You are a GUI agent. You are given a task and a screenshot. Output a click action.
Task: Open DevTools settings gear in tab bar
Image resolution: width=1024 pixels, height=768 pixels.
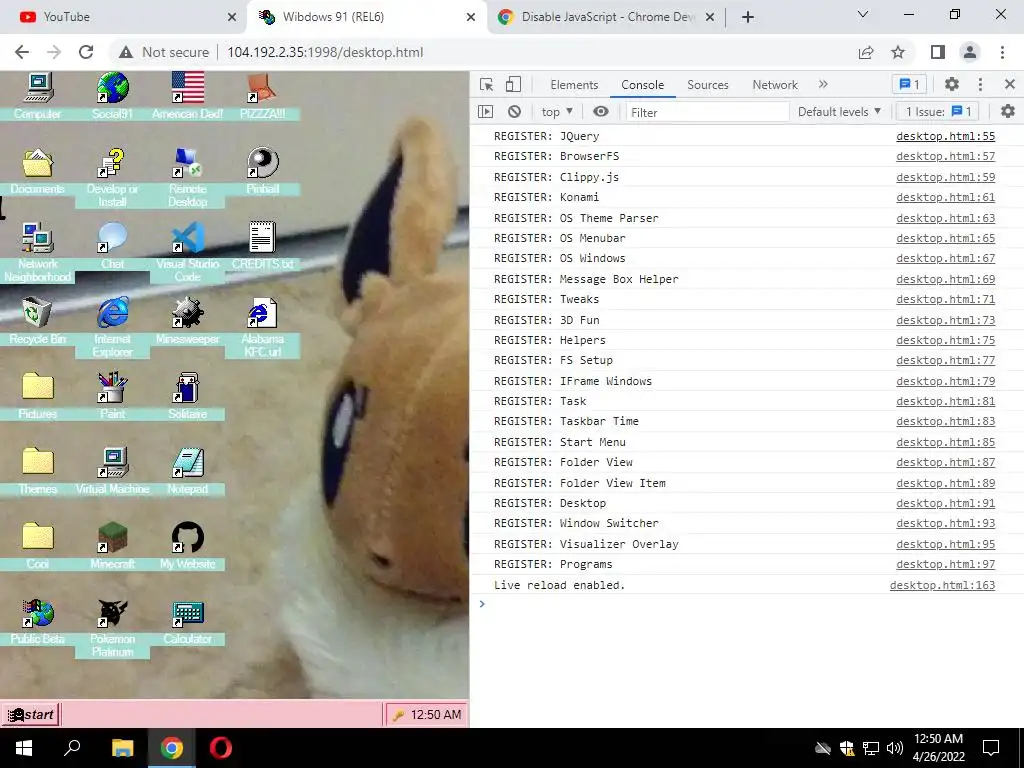952,84
